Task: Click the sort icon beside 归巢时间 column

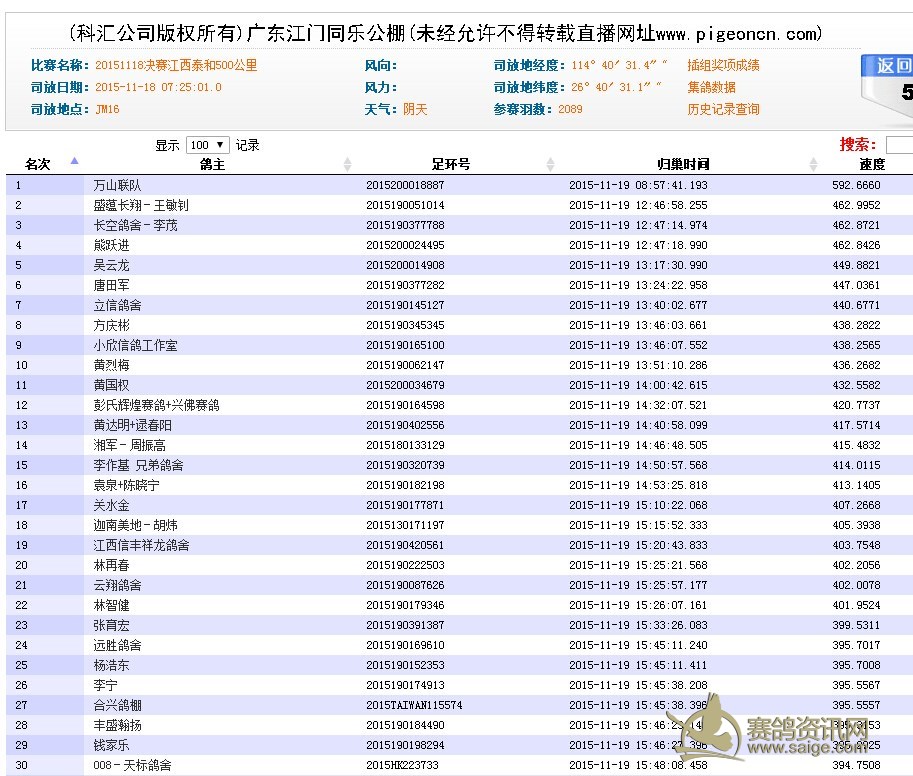Action: (813, 164)
